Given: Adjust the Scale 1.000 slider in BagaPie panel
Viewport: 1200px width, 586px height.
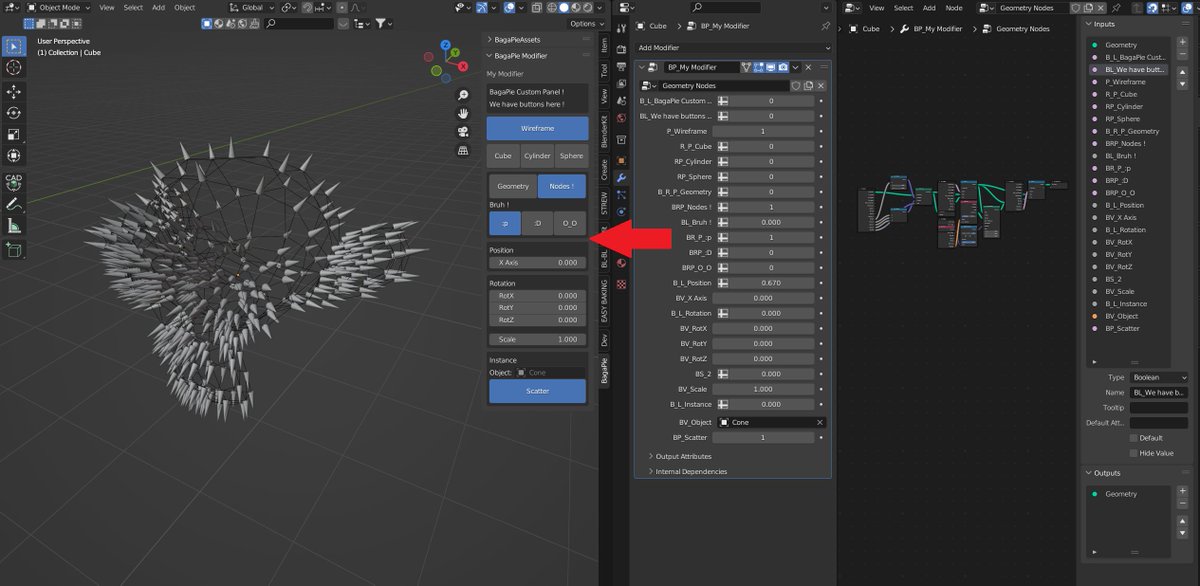Looking at the screenshot, I should (538, 339).
